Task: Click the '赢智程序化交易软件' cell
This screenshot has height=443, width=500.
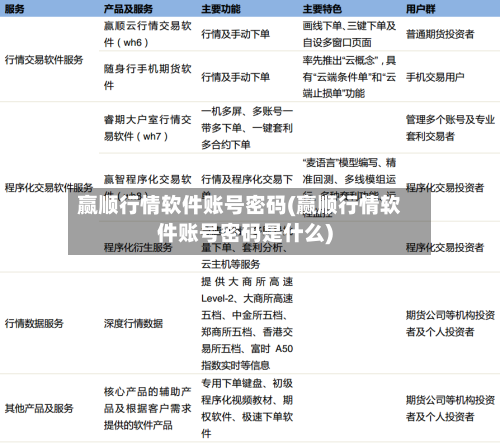Action: [x=147, y=188]
